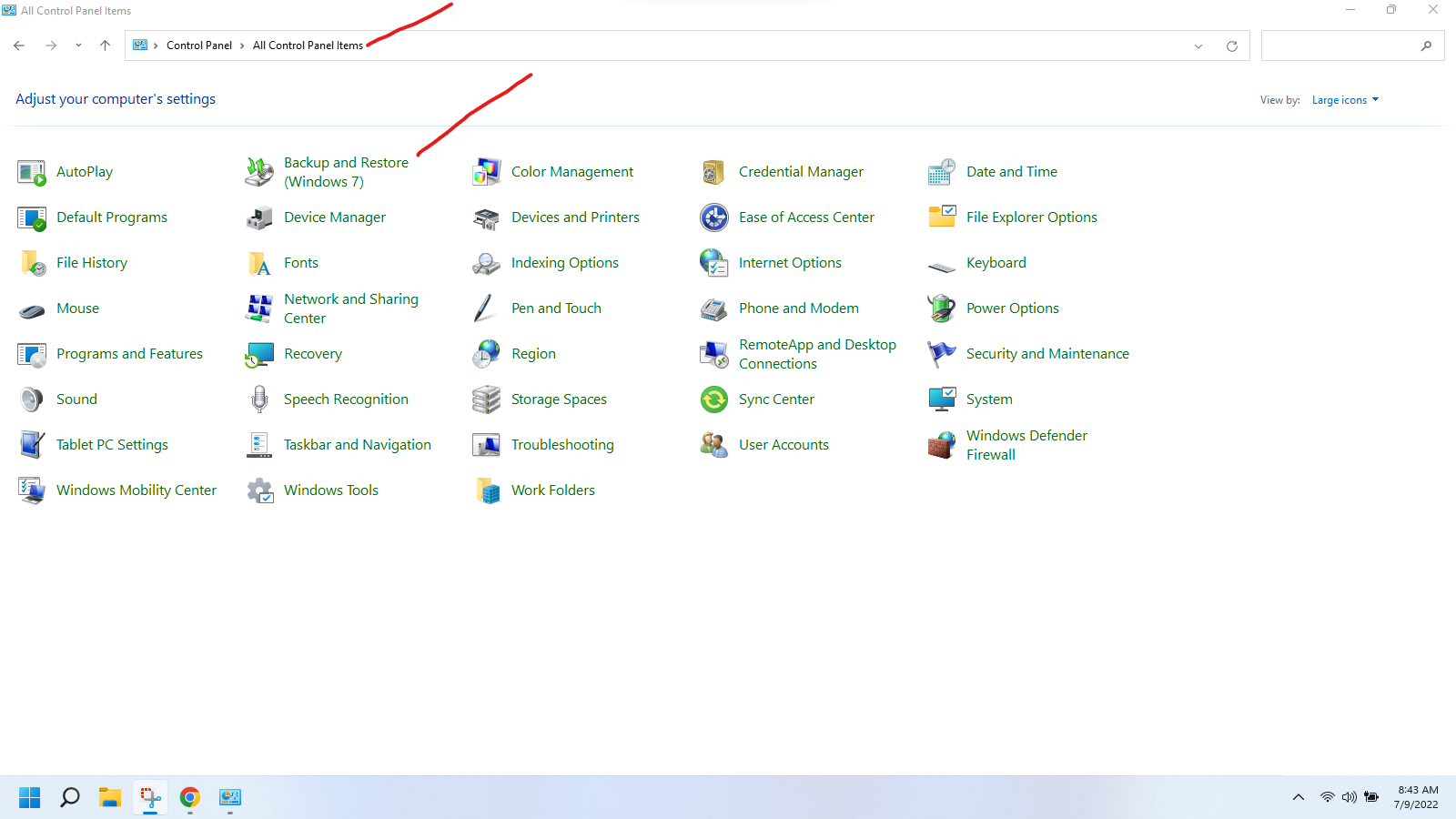This screenshot has height=819, width=1456.
Task: Open the Fonts icon
Action: tap(259, 263)
